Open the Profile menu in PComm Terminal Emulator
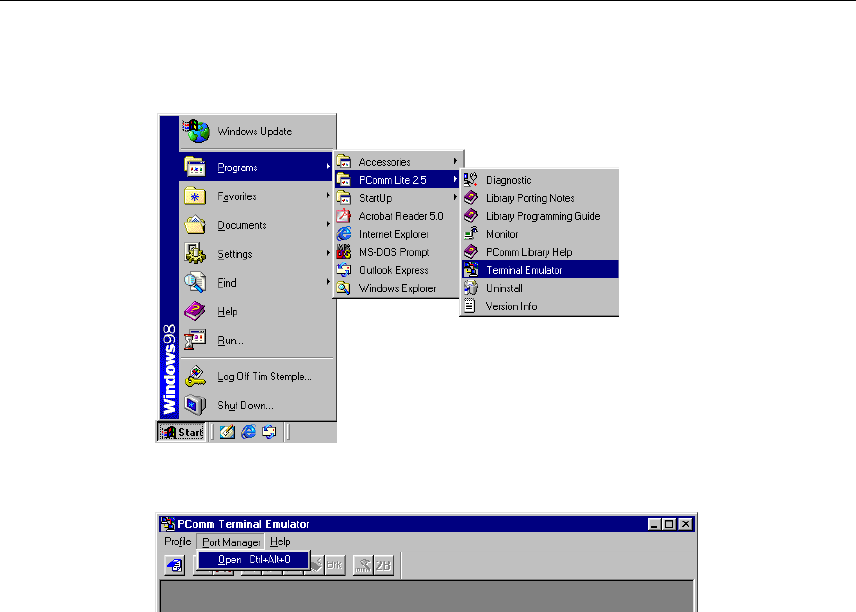 point(177,542)
